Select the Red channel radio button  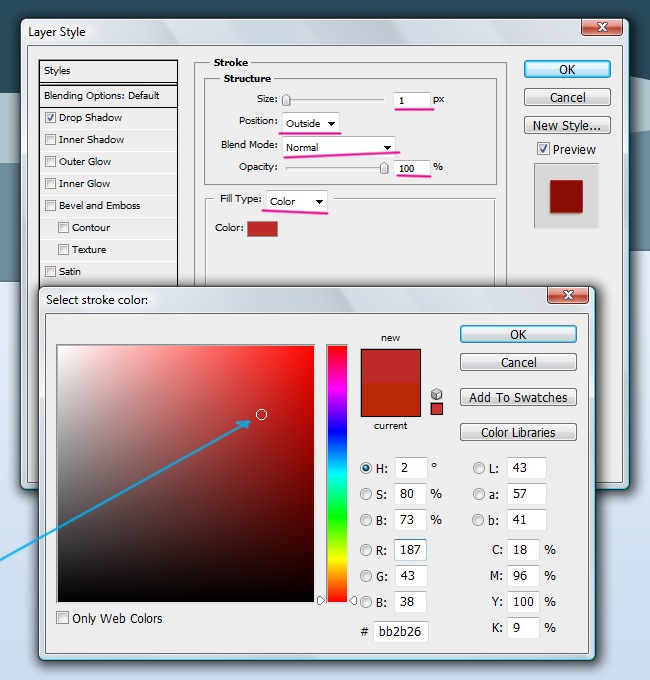[366, 549]
